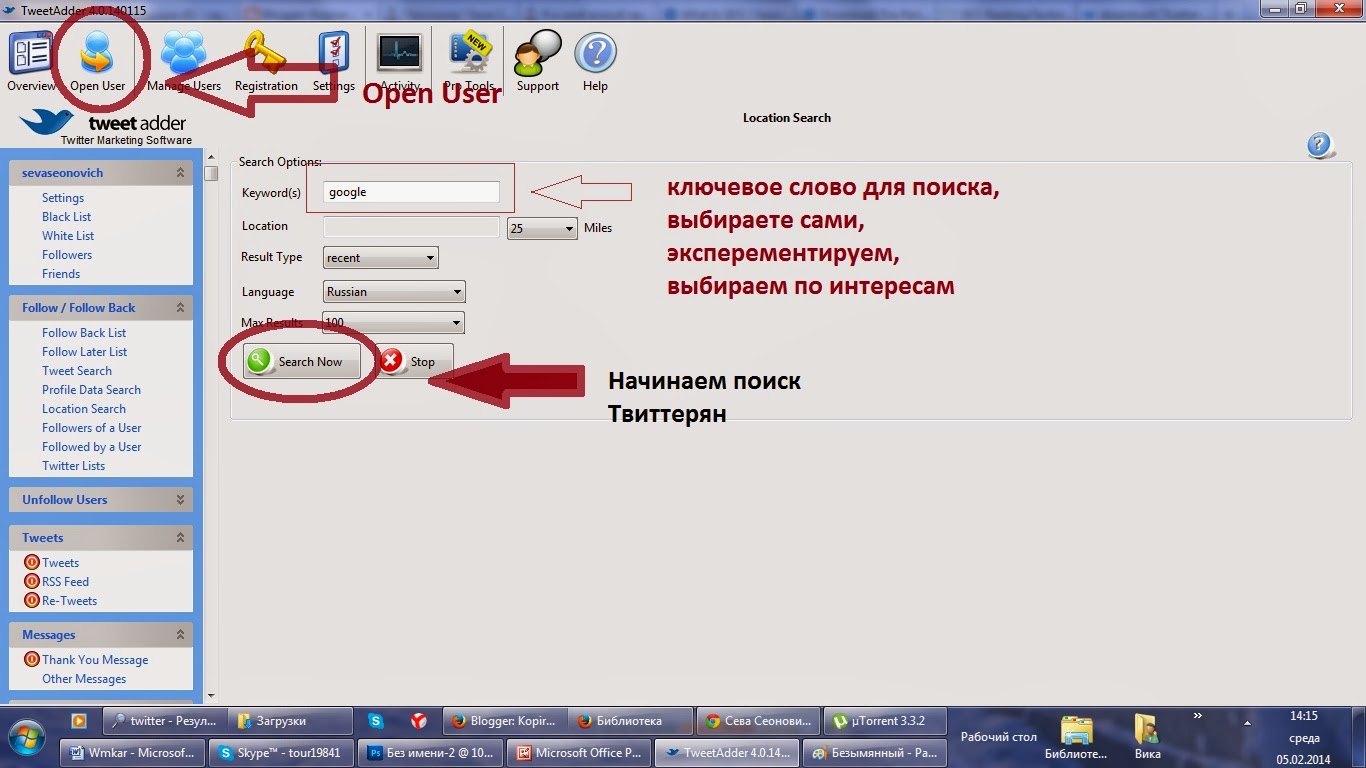Open the Overview toolbar icon
This screenshot has height=768, width=1366.
point(32,62)
